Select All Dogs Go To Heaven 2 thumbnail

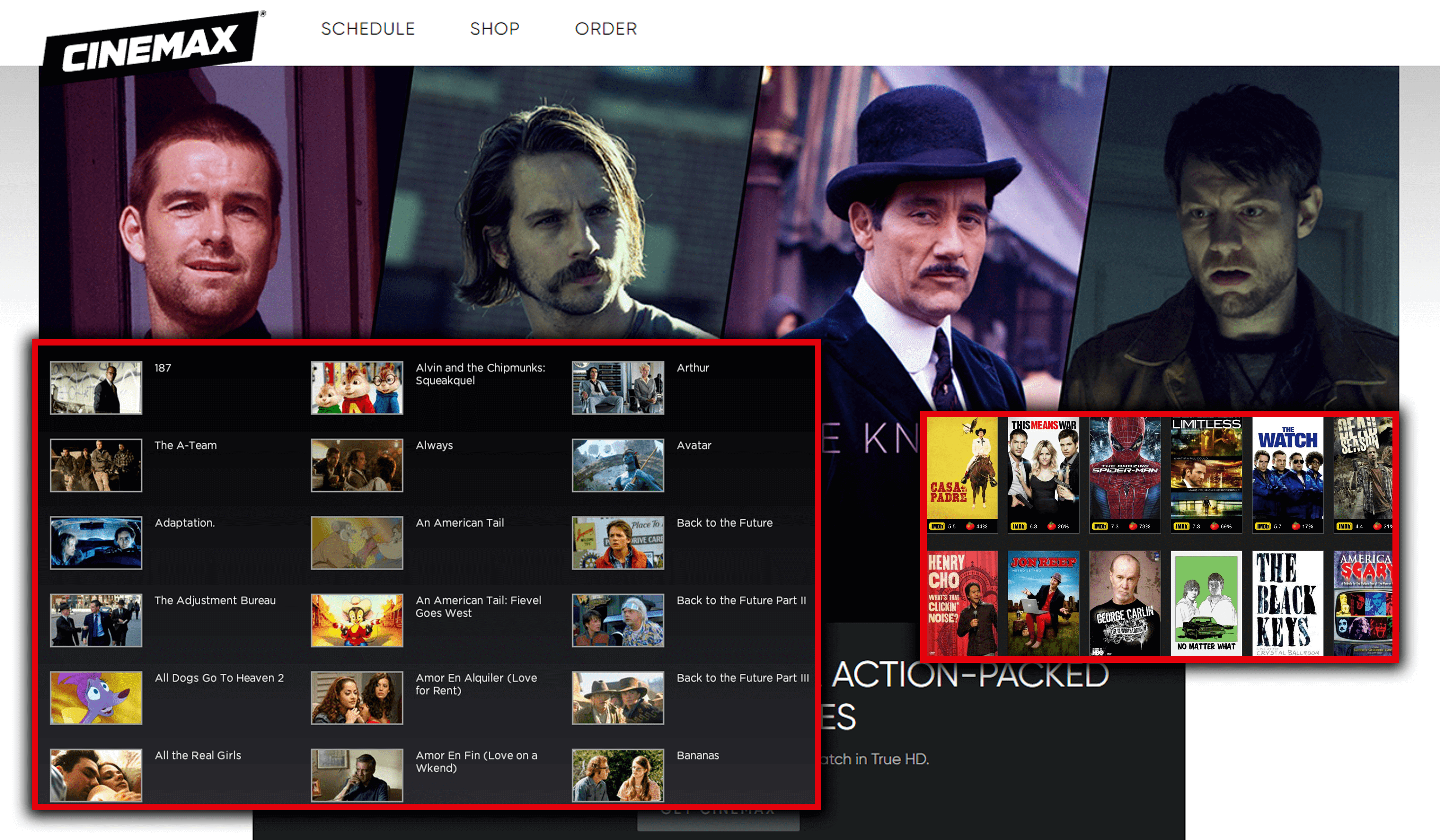point(96,698)
